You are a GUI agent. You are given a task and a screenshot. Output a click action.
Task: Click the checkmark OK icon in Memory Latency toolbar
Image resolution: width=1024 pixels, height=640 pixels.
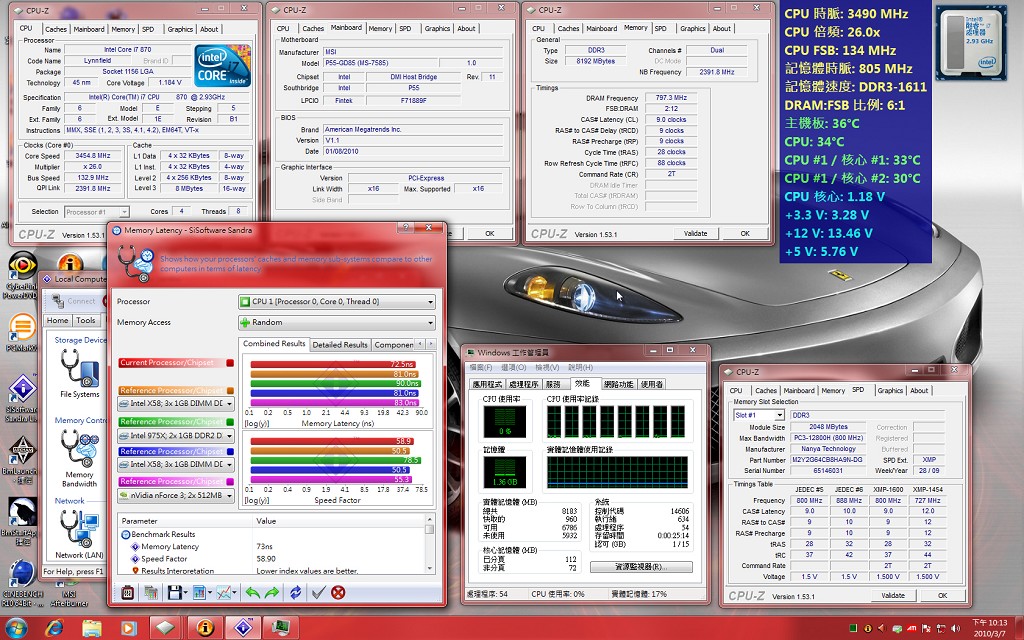point(318,592)
